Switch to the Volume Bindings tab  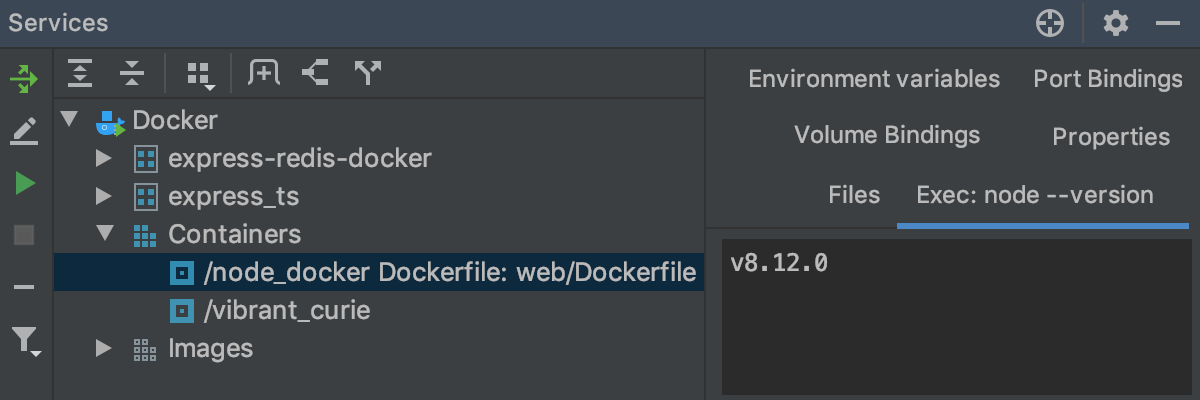point(886,135)
